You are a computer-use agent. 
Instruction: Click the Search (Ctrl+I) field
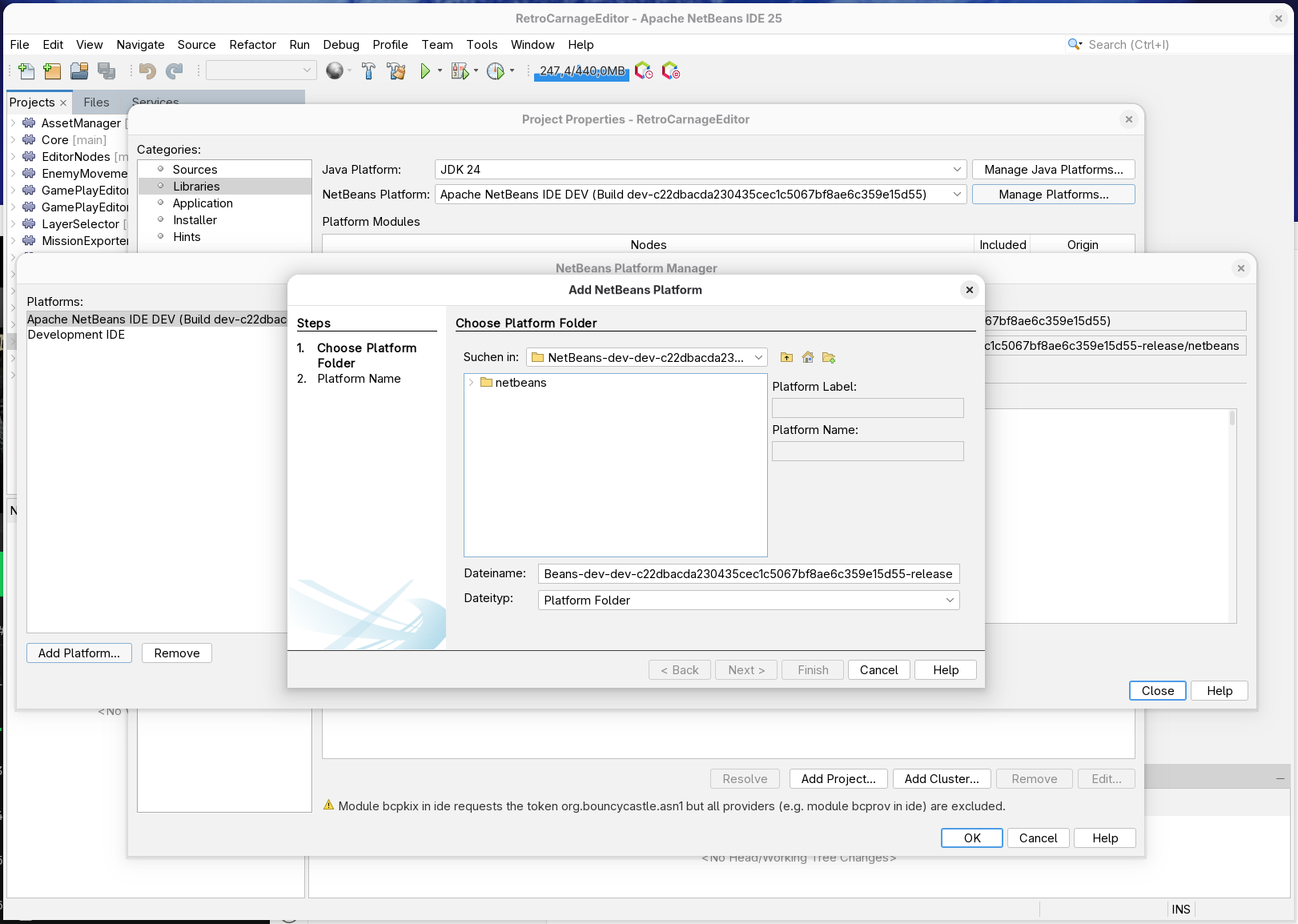(x=1185, y=45)
